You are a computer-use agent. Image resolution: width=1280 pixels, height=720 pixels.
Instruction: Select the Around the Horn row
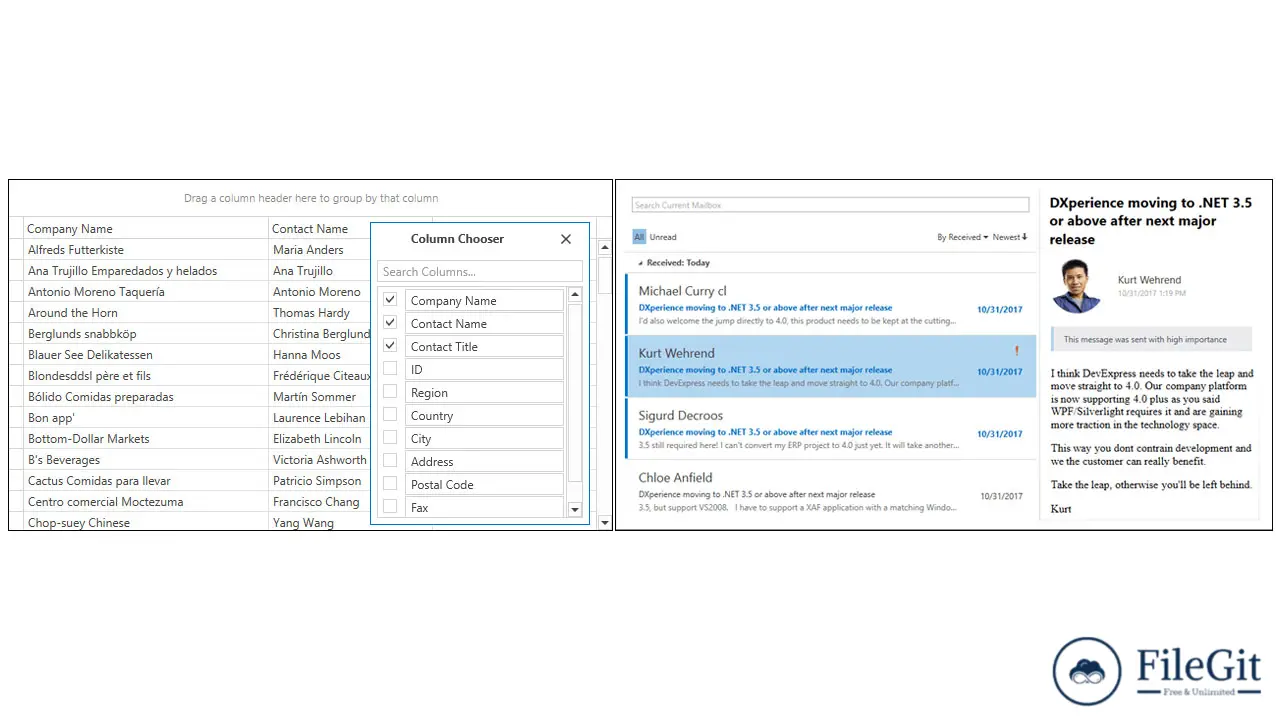tap(146, 312)
